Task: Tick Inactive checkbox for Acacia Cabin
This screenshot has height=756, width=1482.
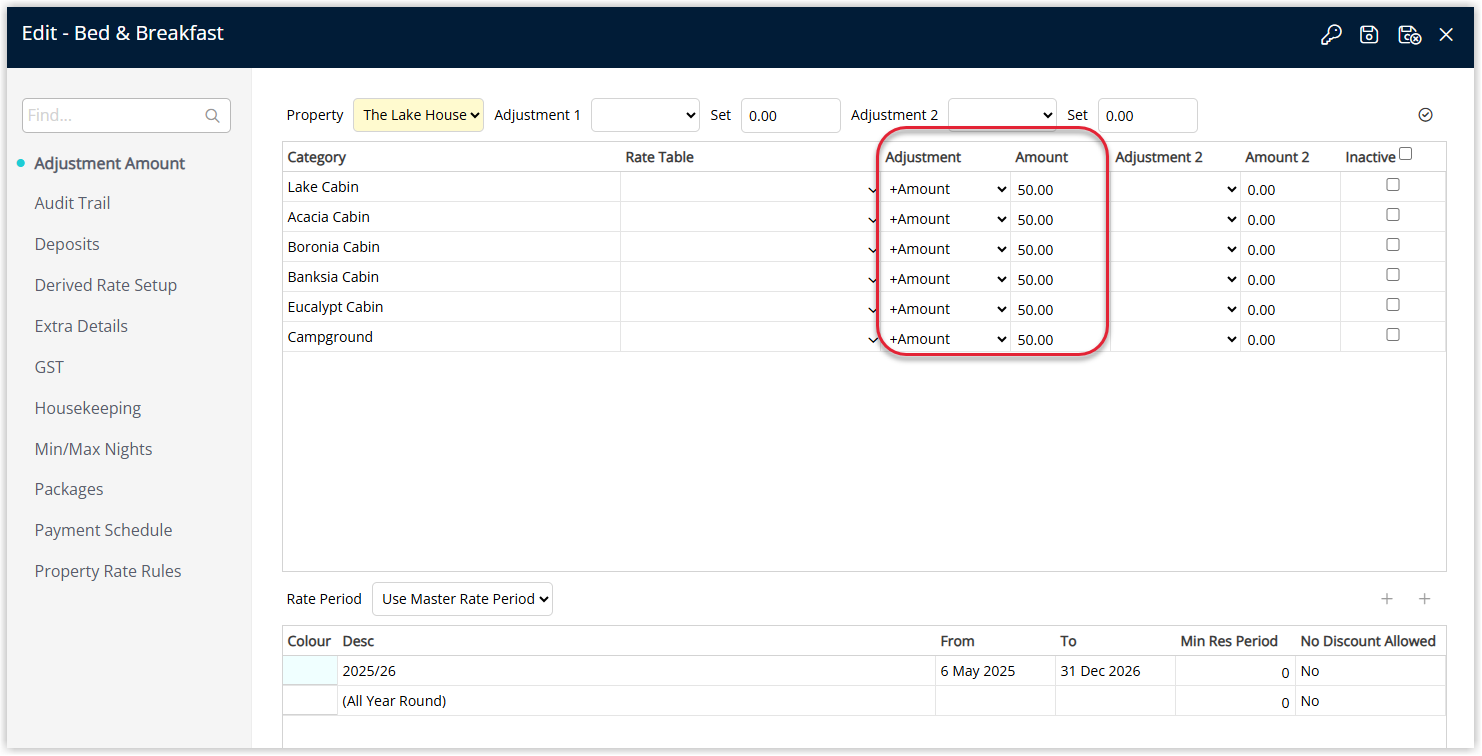Action: click(1393, 215)
